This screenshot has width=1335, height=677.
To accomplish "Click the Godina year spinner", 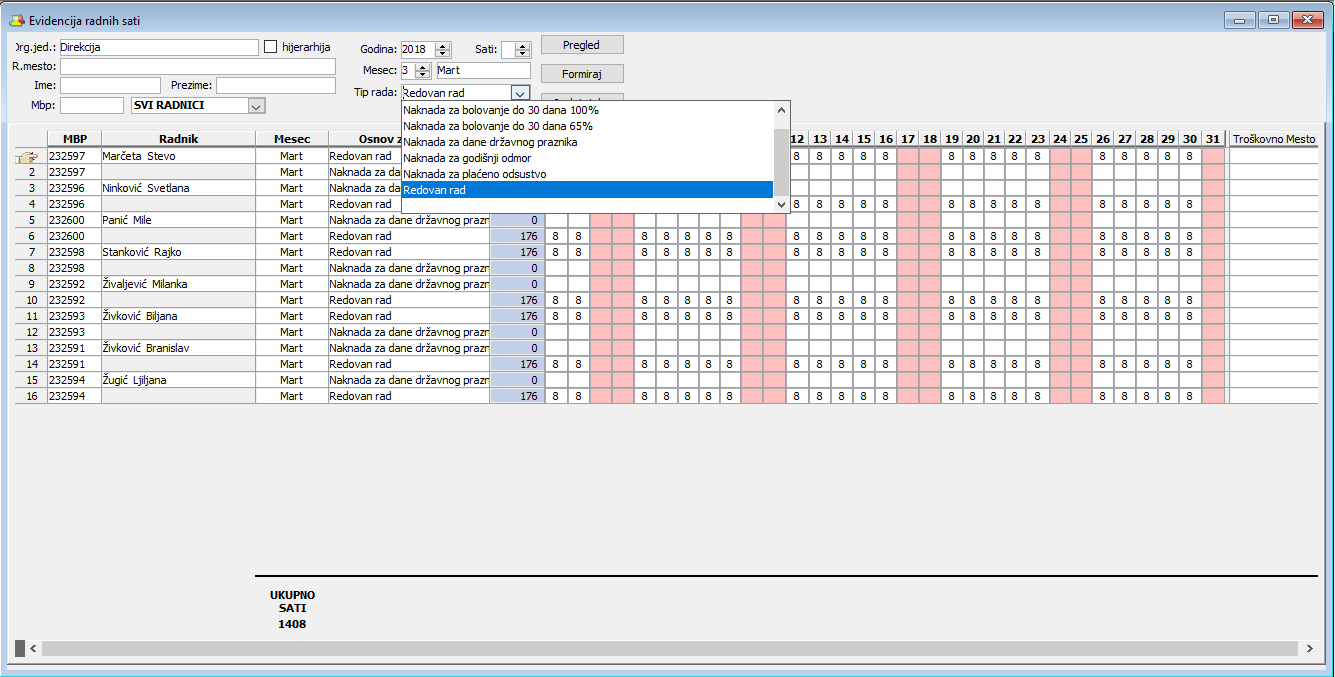I will 443,49.
